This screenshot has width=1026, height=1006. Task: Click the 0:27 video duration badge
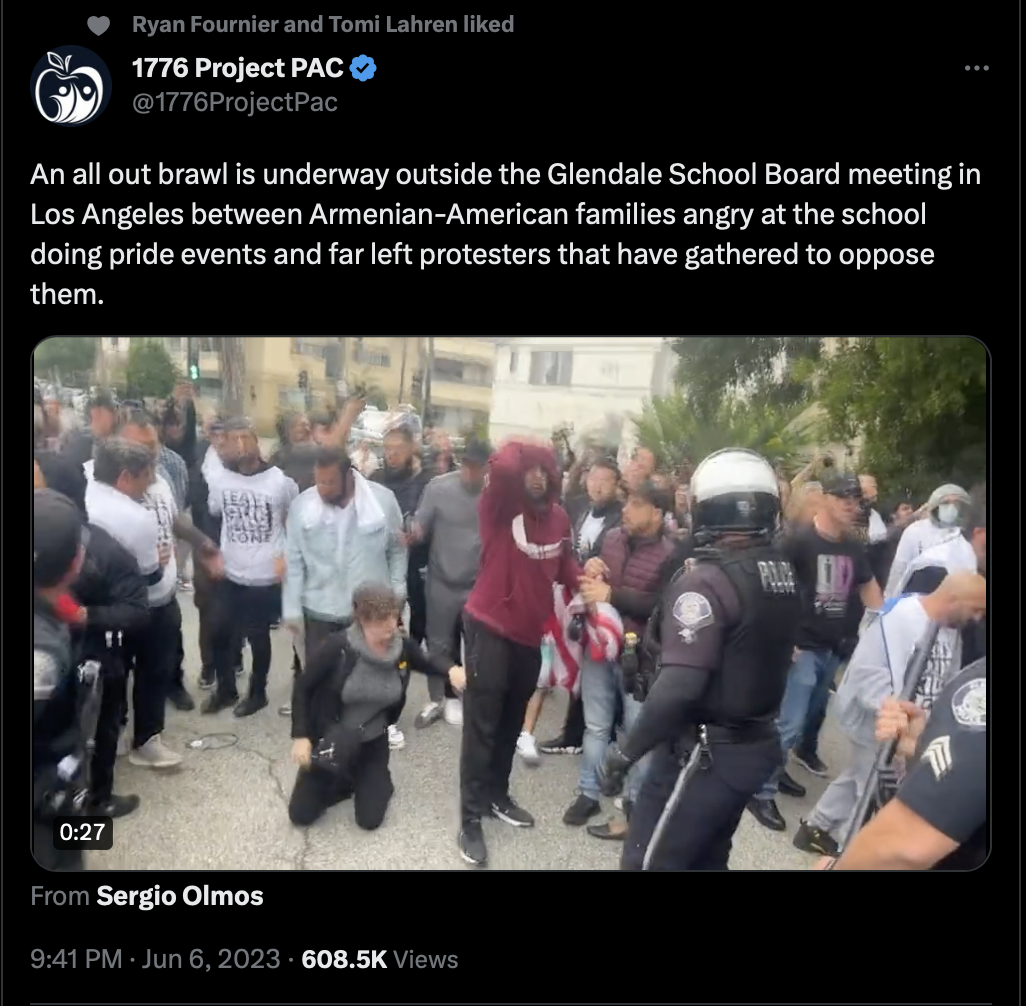[x=82, y=833]
